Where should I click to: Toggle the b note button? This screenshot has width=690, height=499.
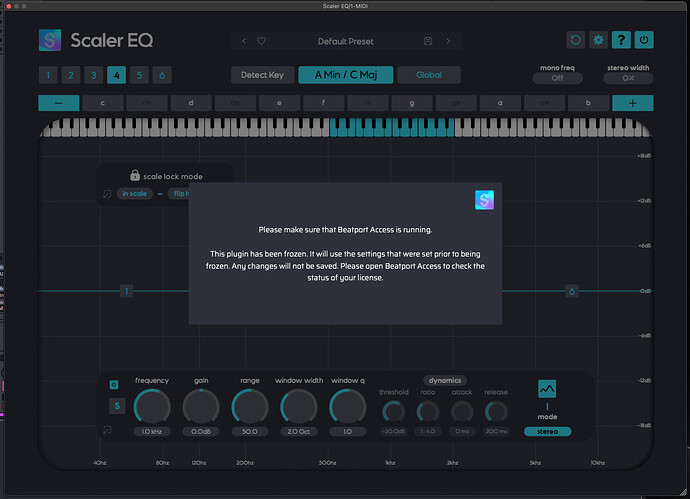[x=588, y=103]
